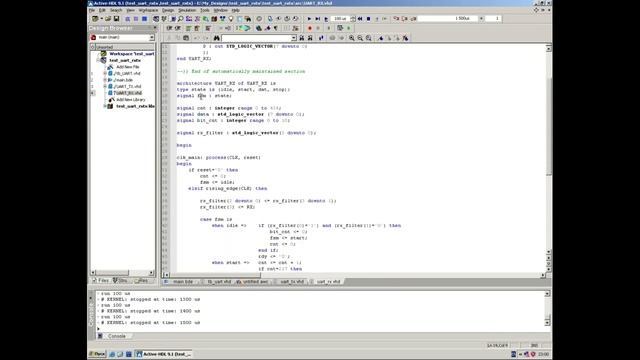Click the Run For icon
The height and width of the screenshot is (360, 640).
[326, 19]
